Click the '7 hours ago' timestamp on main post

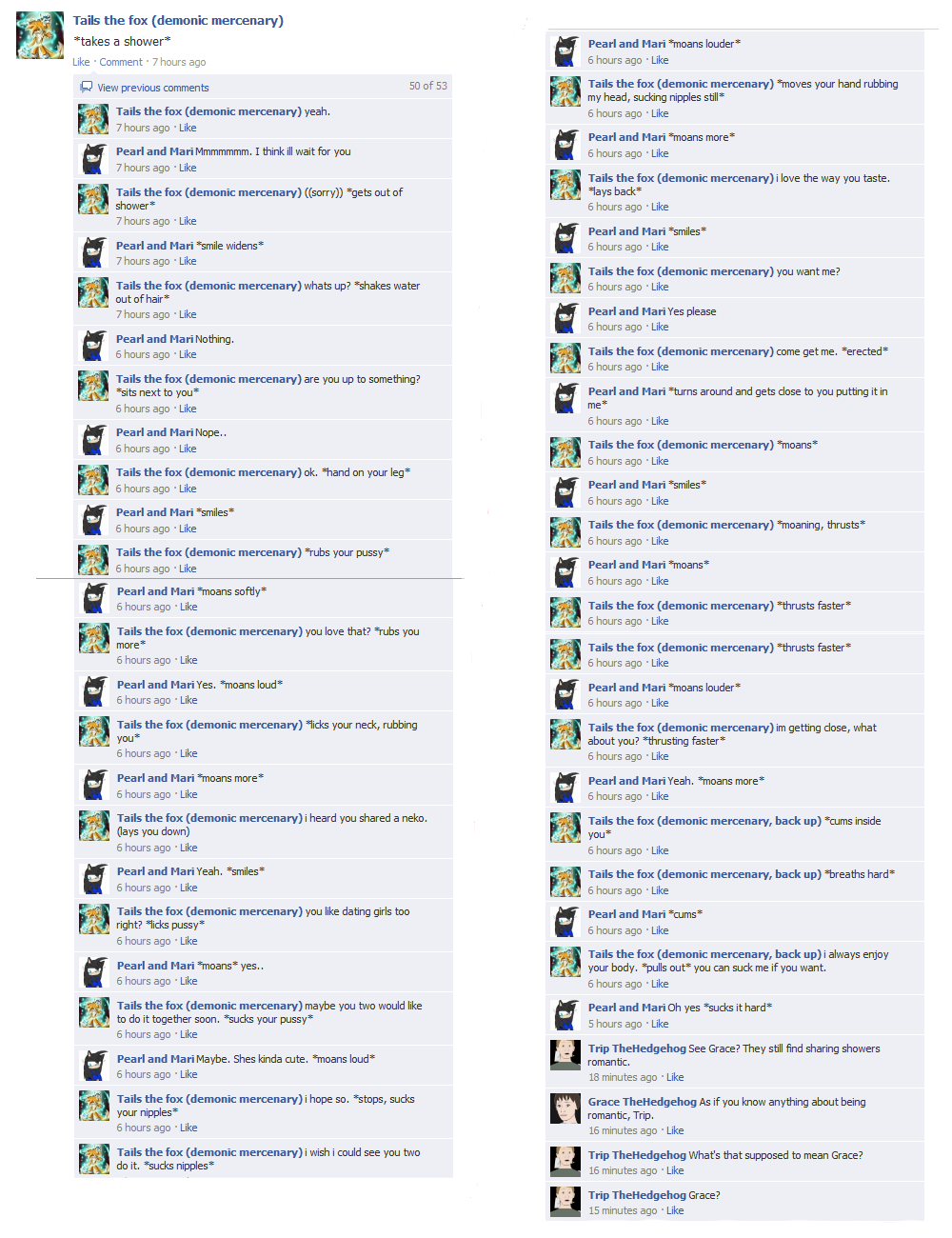pyautogui.click(x=179, y=62)
